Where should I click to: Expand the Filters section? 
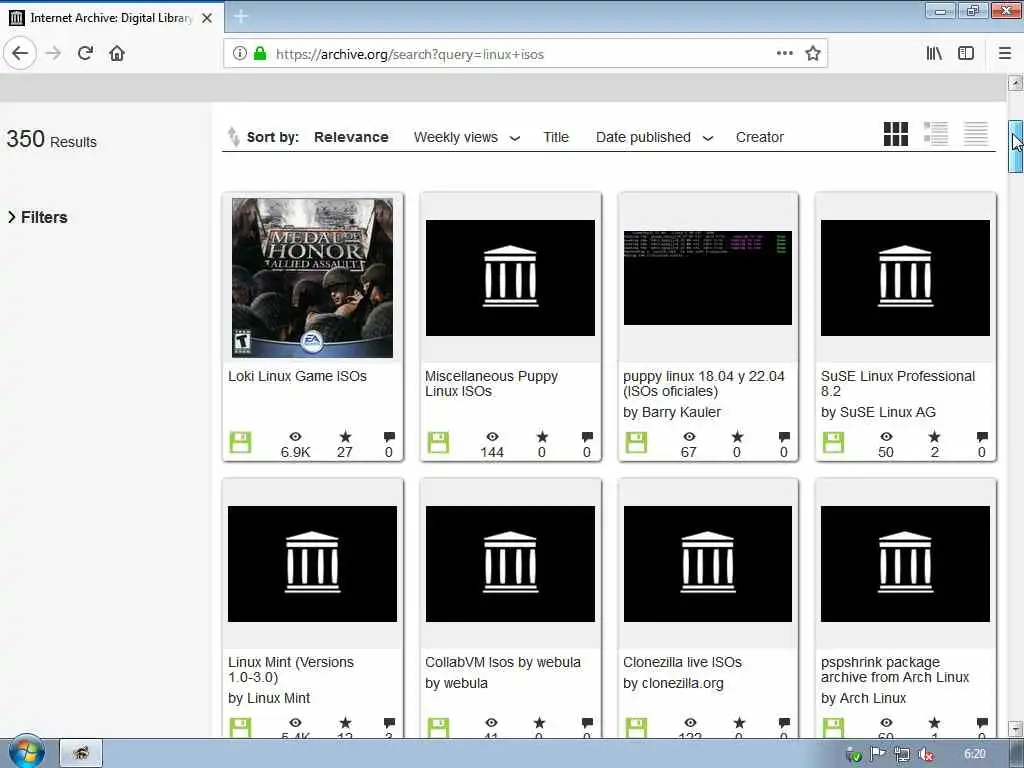[x=38, y=217]
